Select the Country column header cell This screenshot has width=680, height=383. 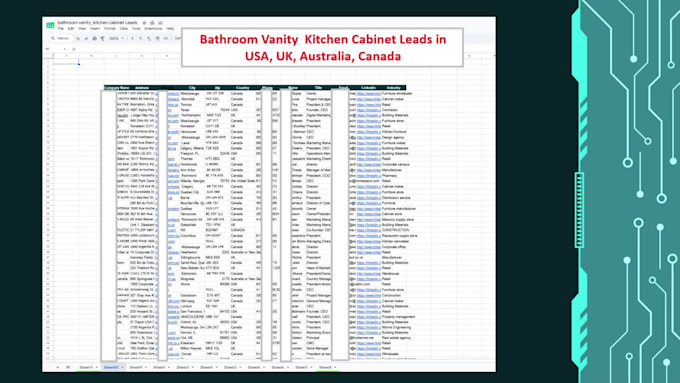pyautogui.click(x=242, y=88)
